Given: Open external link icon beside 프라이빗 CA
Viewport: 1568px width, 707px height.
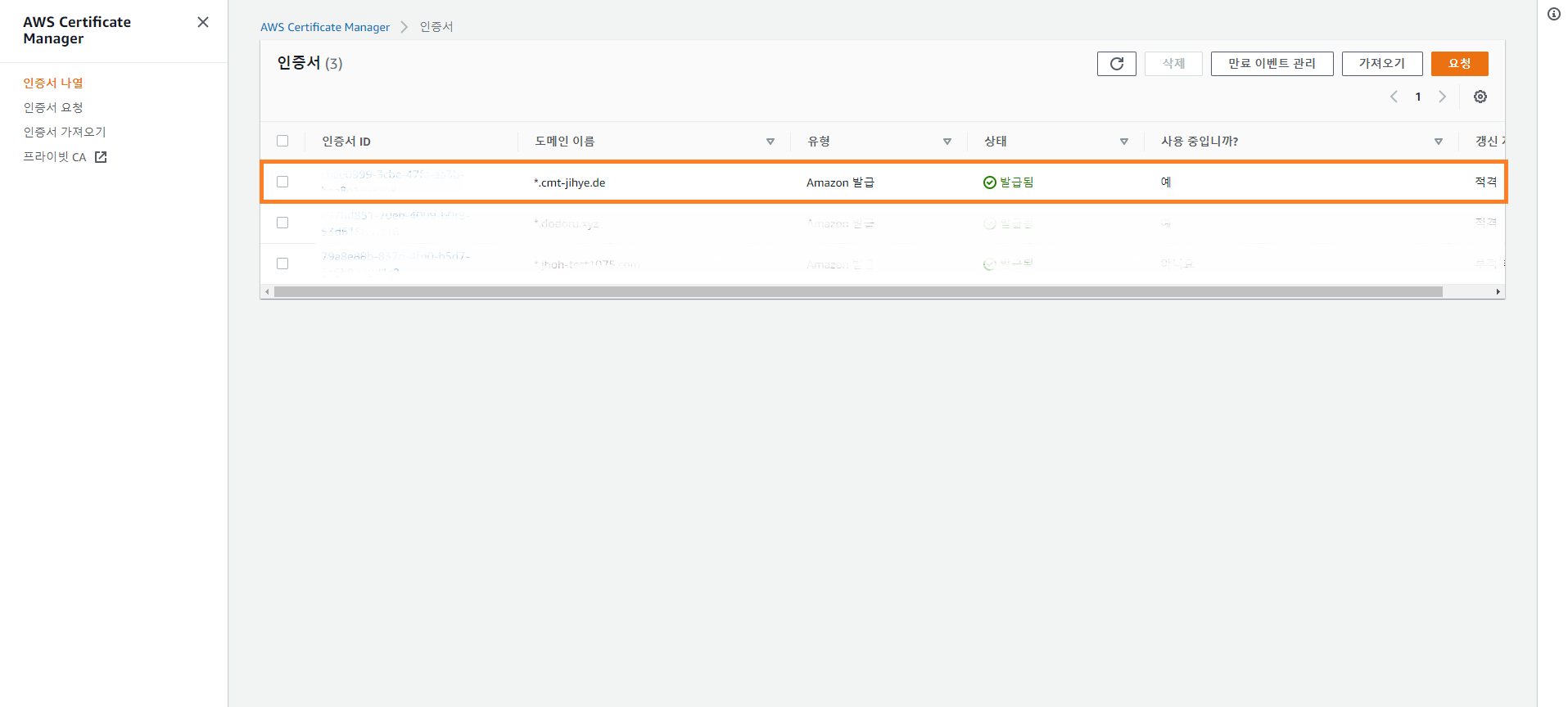Looking at the screenshot, I should coord(101,157).
